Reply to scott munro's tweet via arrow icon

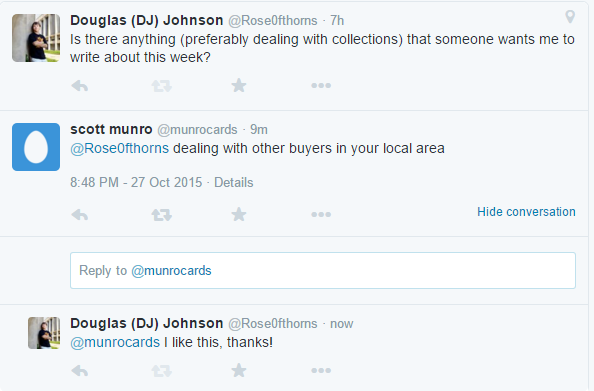point(80,215)
